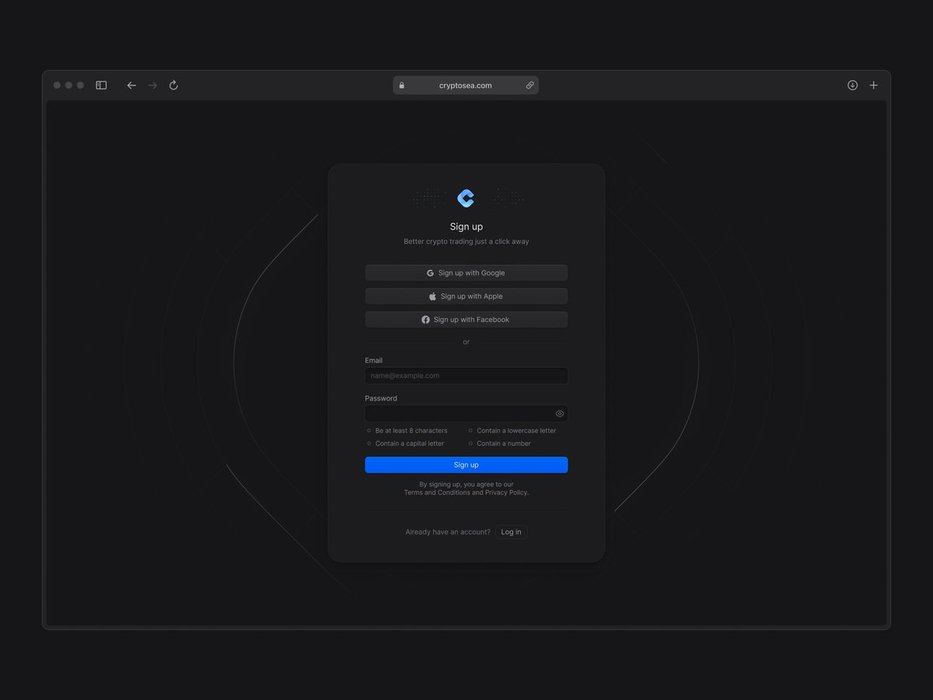Toggle the browser sidebar panel icon
933x700 pixels.
coord(101,85)
